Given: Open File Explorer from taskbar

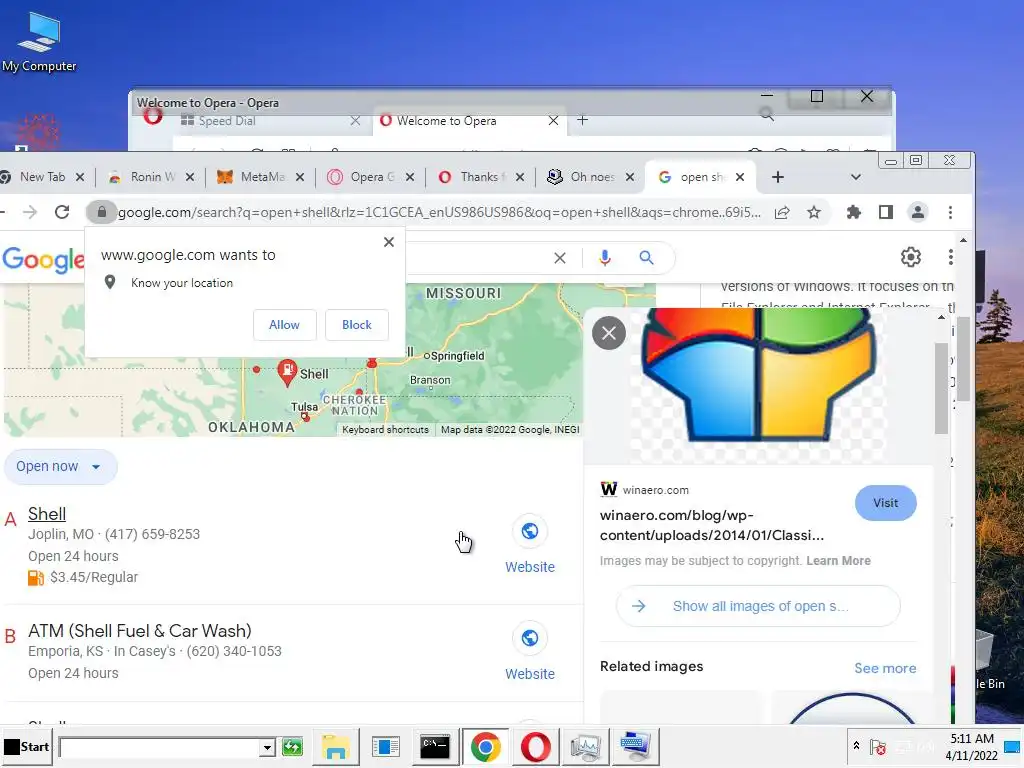Looking at the screenshot, I should tap(336, 746).
